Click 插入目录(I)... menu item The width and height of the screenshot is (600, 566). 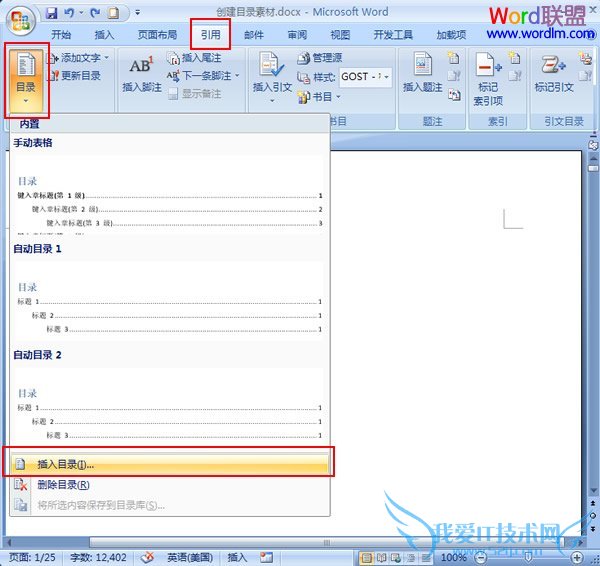tap(170, 464)
